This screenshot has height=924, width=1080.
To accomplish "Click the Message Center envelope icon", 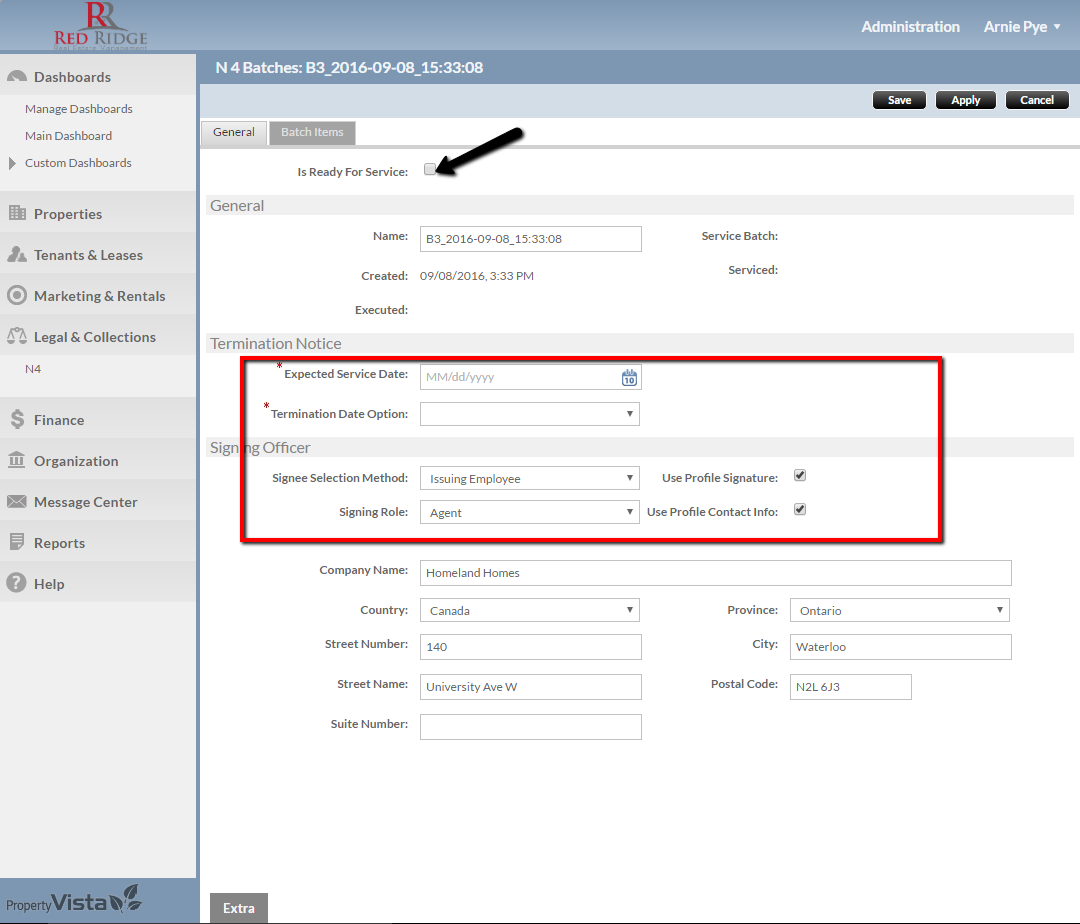I will [x=16, y=502].
